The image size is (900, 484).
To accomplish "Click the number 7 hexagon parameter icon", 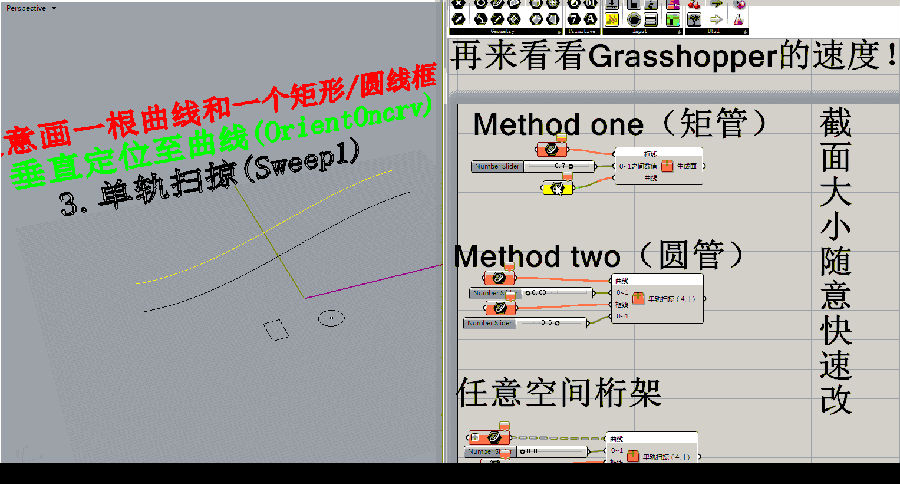I will click(x=574, y=20).
